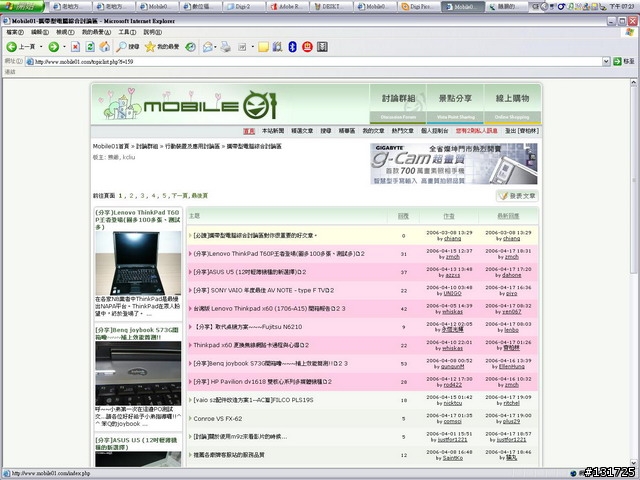Open the Benq joybook keyboard thumbnail in the sidebar
The height and width of the screenshot is (480, 640).
[138, 373]
